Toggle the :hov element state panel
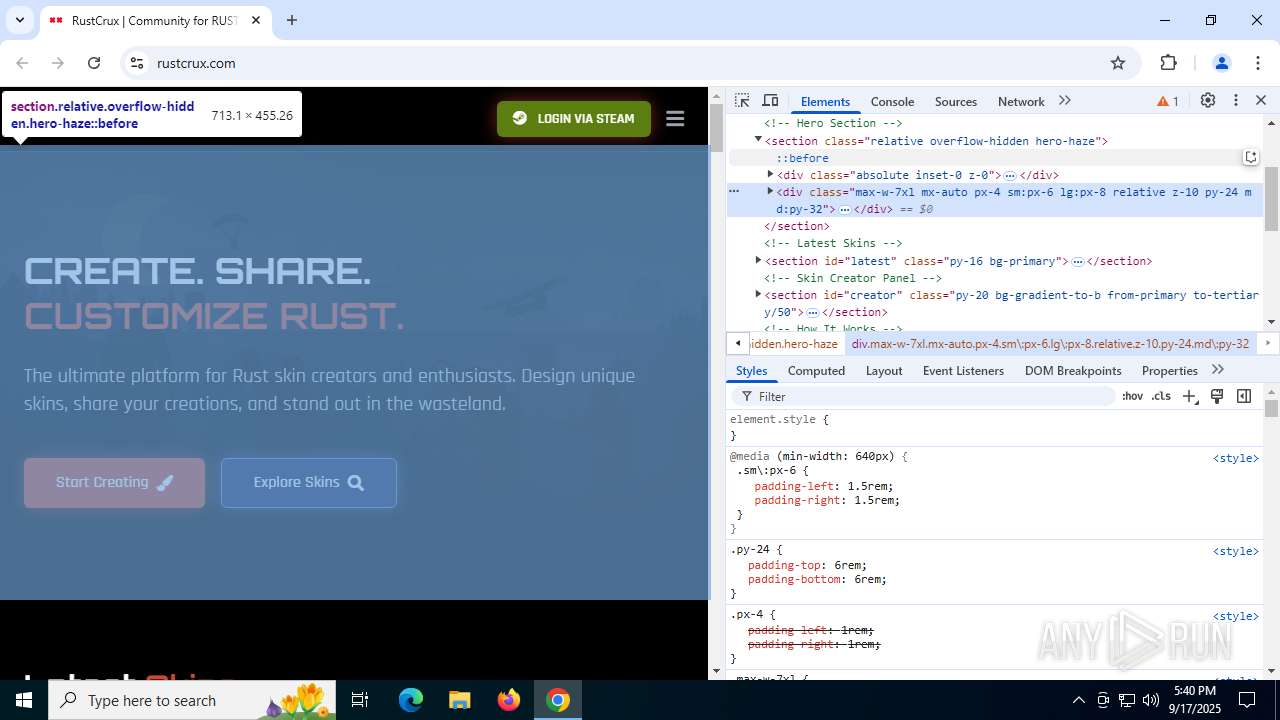1280x720 pixels. [1132, 396]
